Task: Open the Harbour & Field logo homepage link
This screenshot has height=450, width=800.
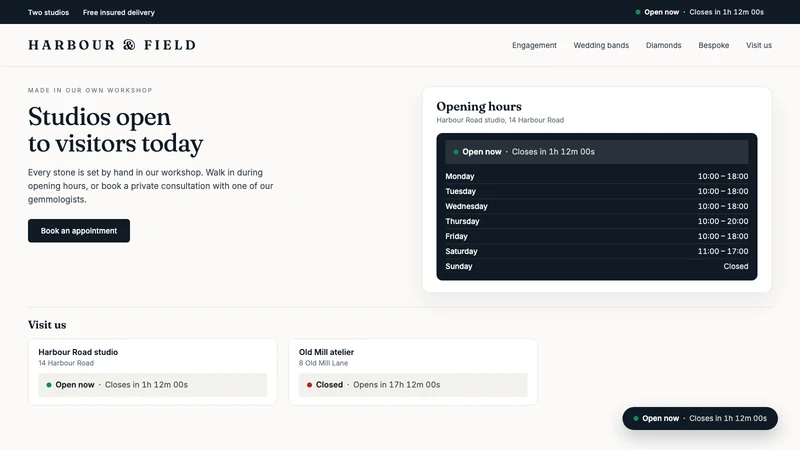Action: (112, 45)
